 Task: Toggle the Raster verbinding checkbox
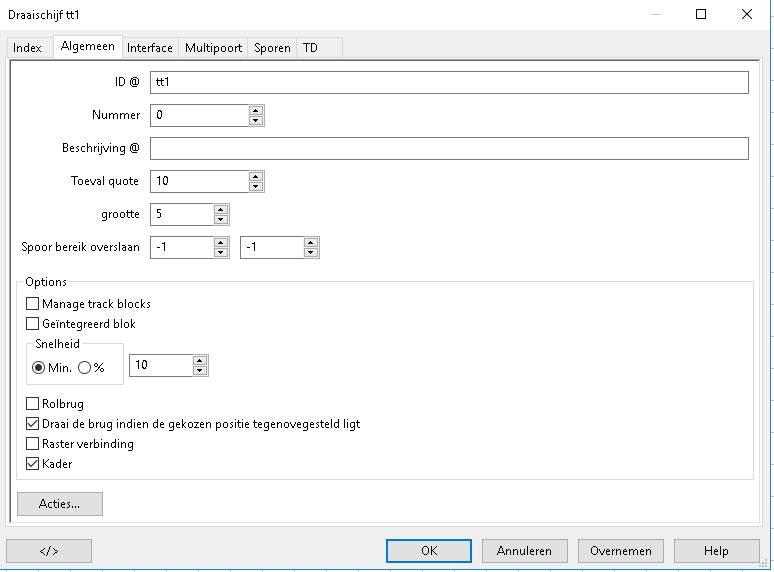tap(33, 444)
